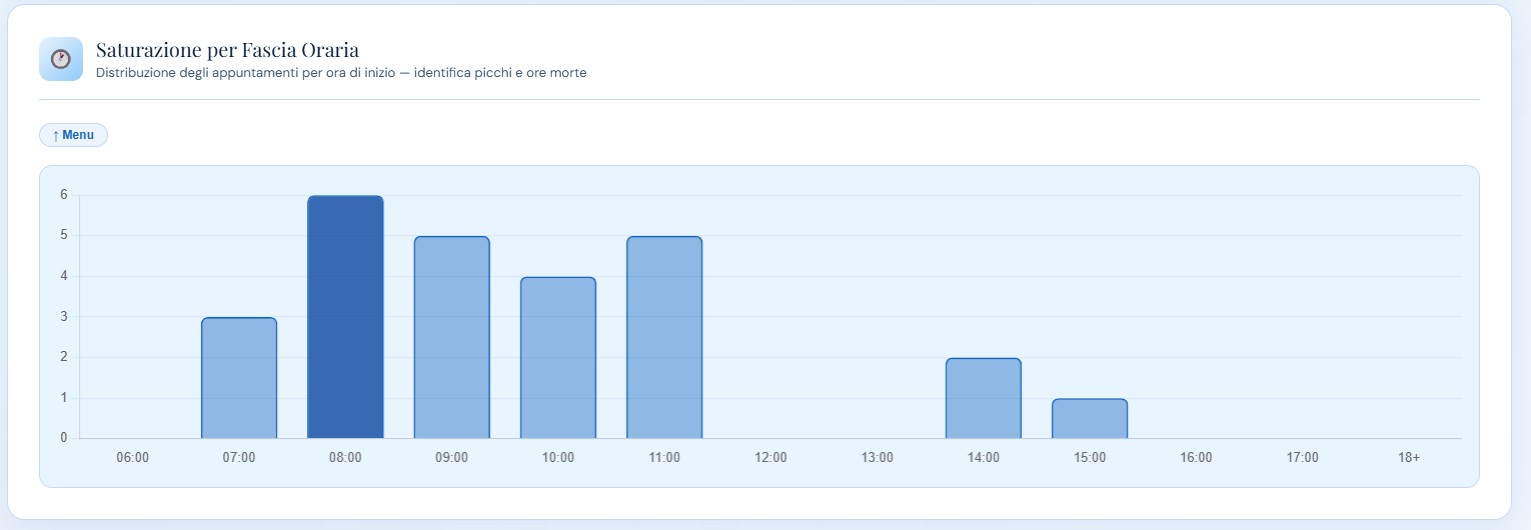Click the subtitle about distribuzione degli appuntamenti

[x=341, y=73]
